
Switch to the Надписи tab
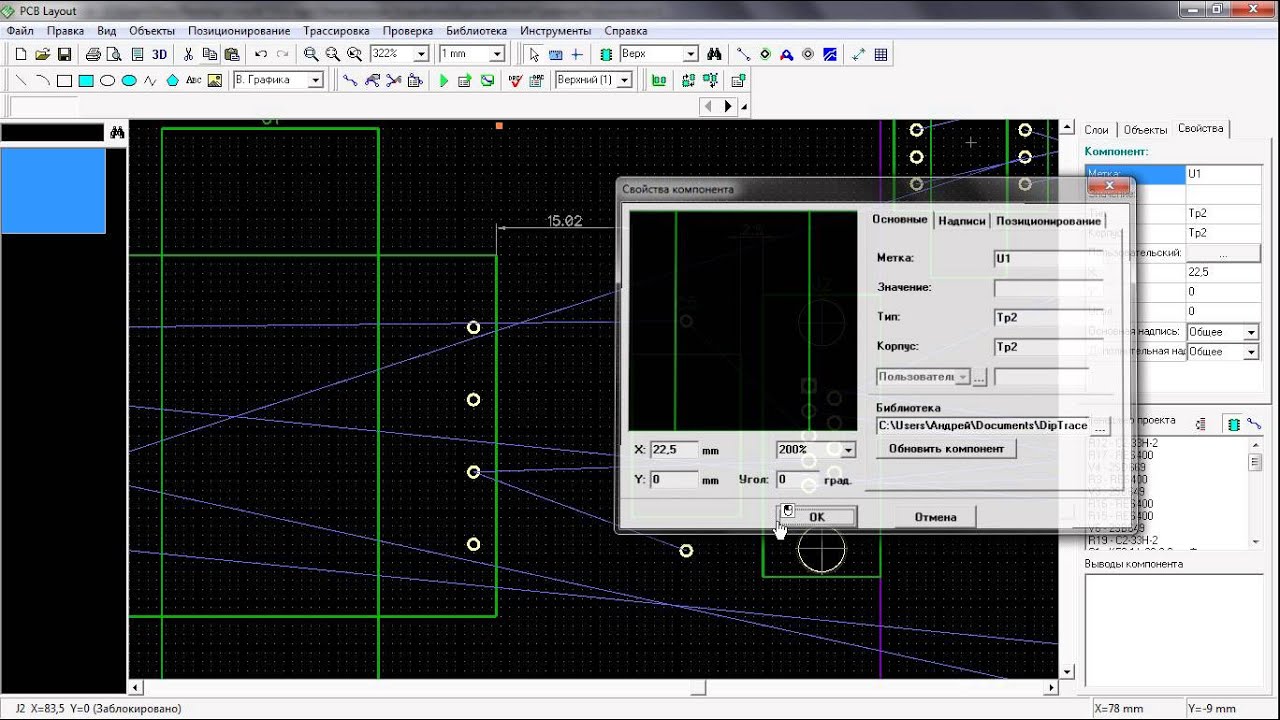(962, 221)
